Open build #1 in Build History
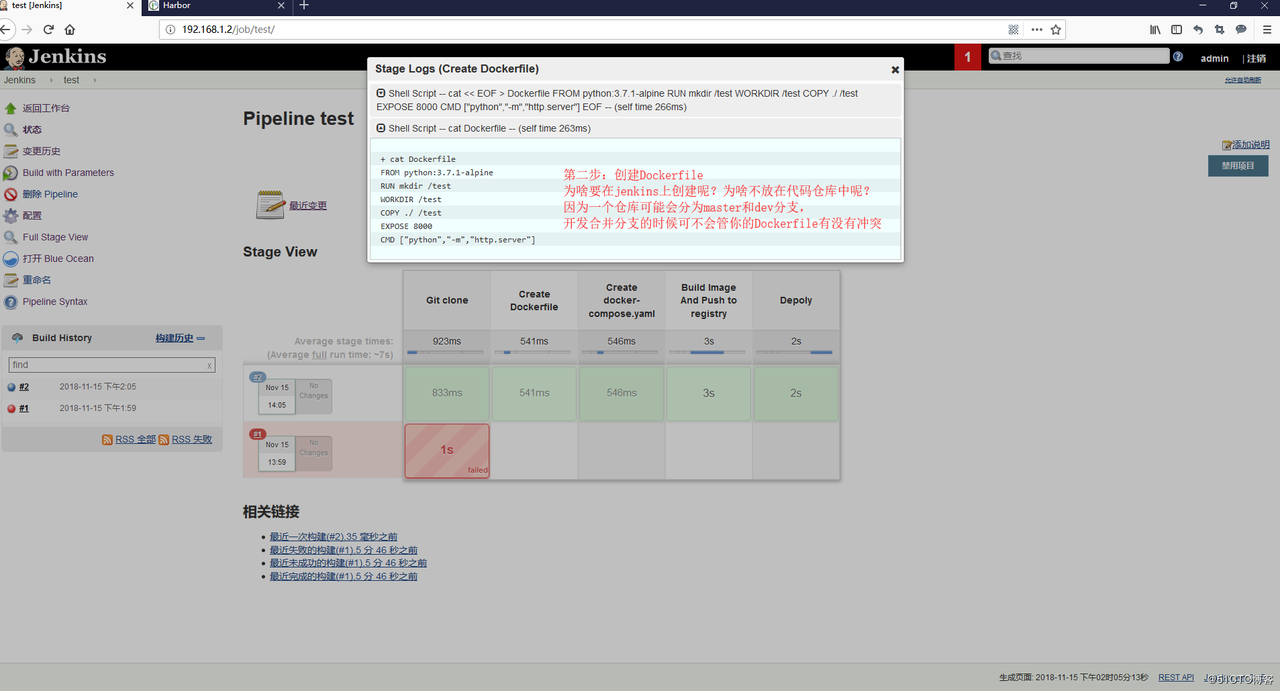Viewport: 1280px width, 691px height. pyautogui.click(x=24, y=408)
